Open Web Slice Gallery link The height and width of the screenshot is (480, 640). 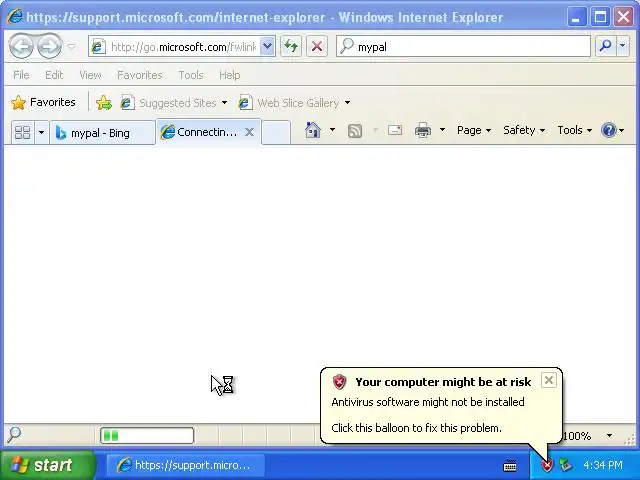pos(289,102)
